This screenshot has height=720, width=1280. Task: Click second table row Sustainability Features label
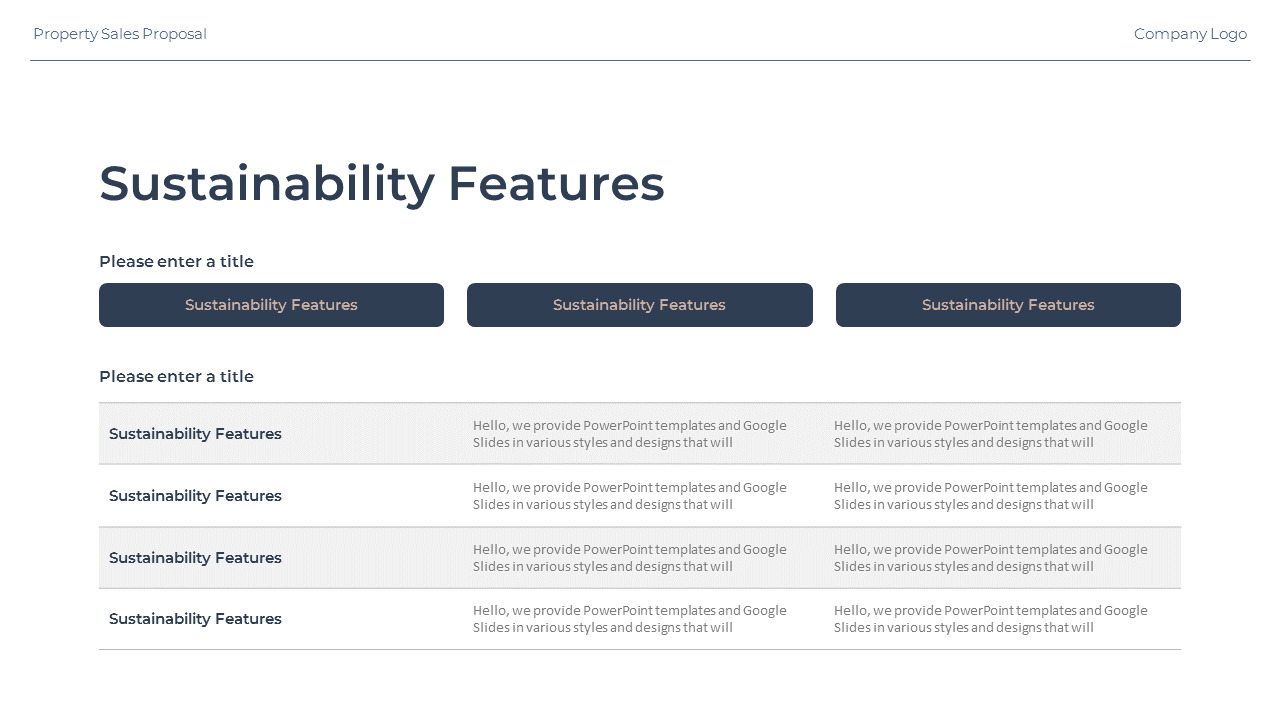tap(195, 496)
